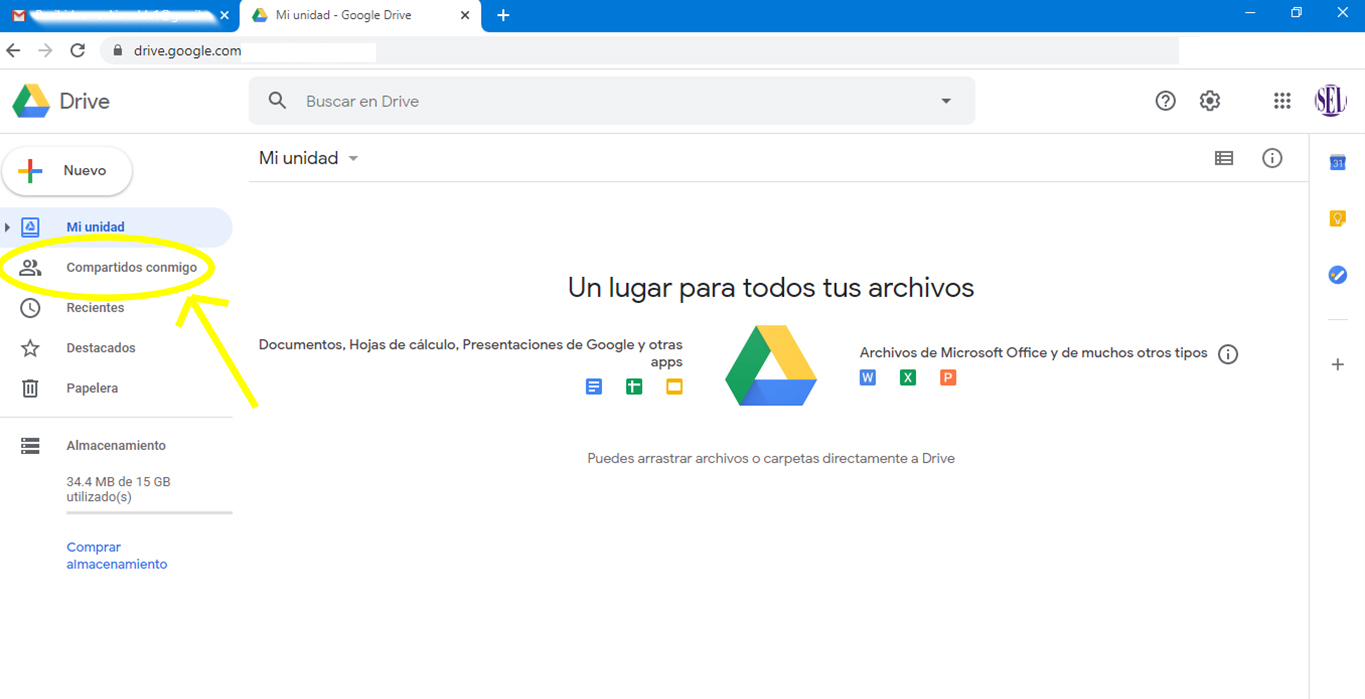The image size is (1365, 699).
Task: Click the Nuevo button
Action: tap(67, 170)
